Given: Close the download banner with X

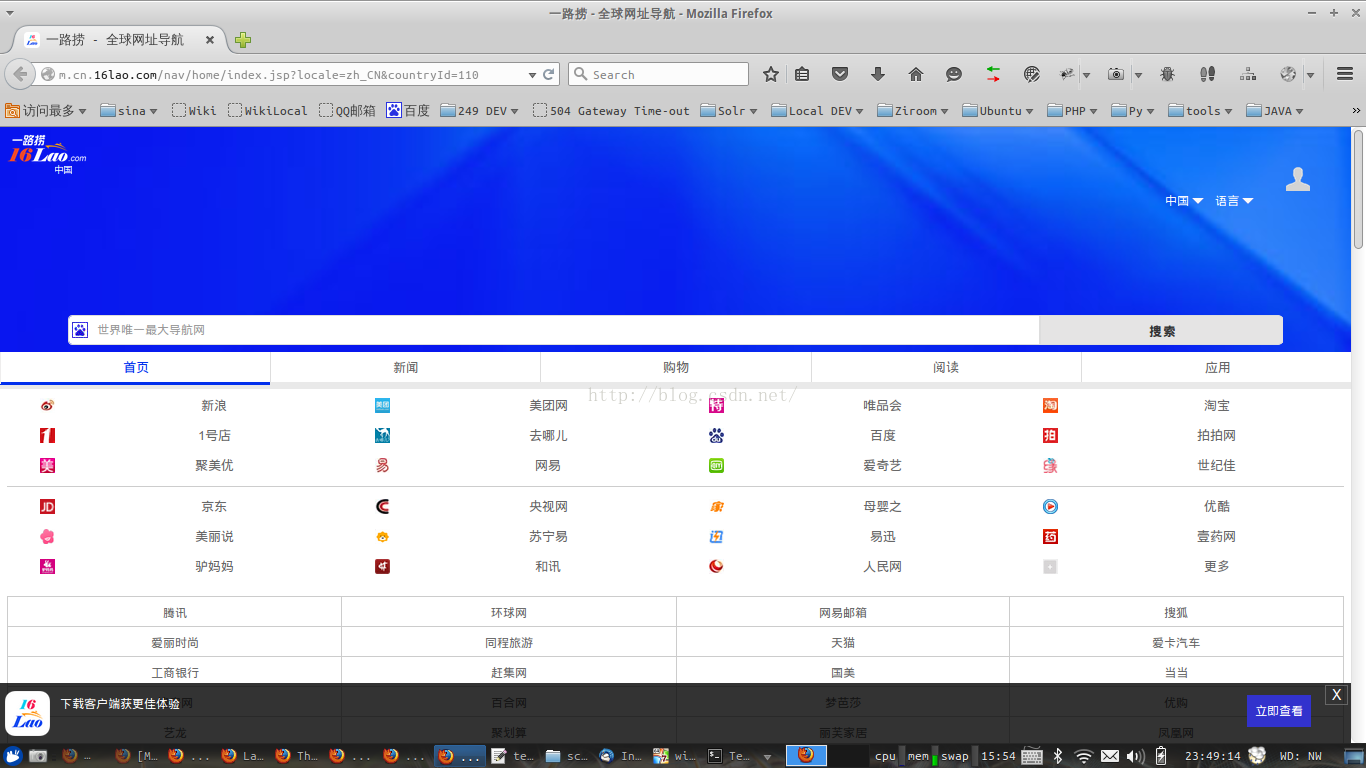Looking at the screenshot, I should pos(1336,695).
